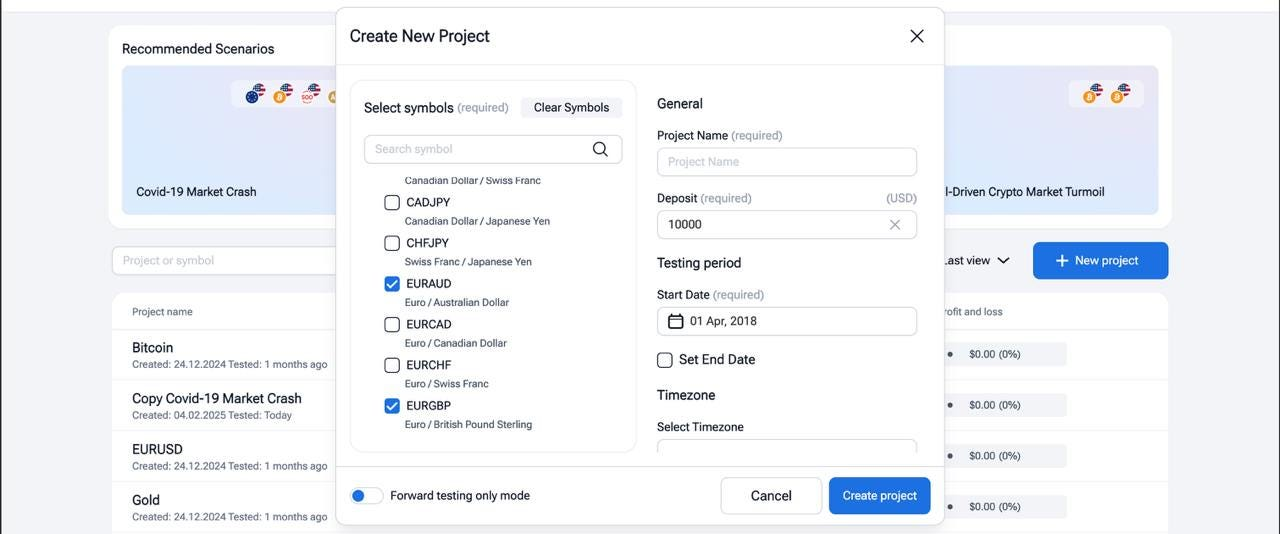Click the Cancel button

tap(771, 496)
